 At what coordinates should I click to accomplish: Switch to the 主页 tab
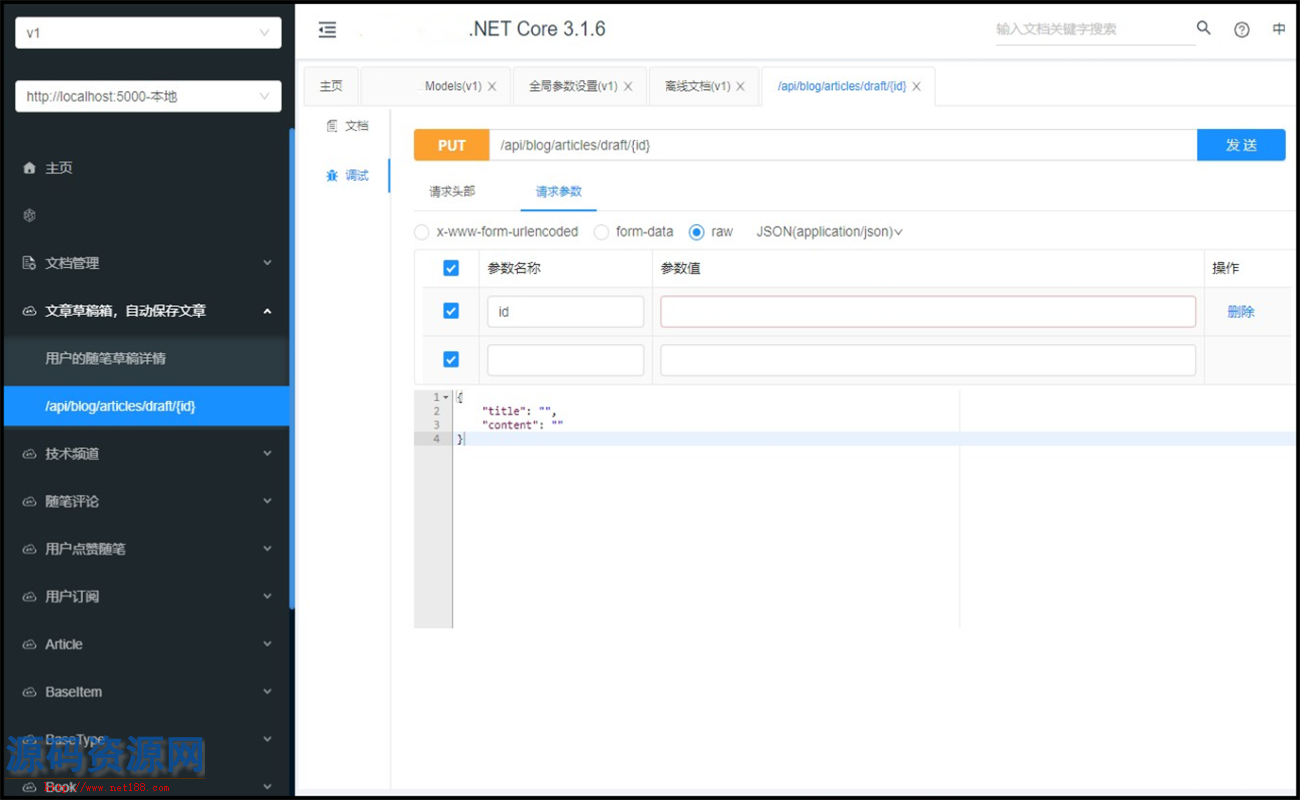coord(331,87)
